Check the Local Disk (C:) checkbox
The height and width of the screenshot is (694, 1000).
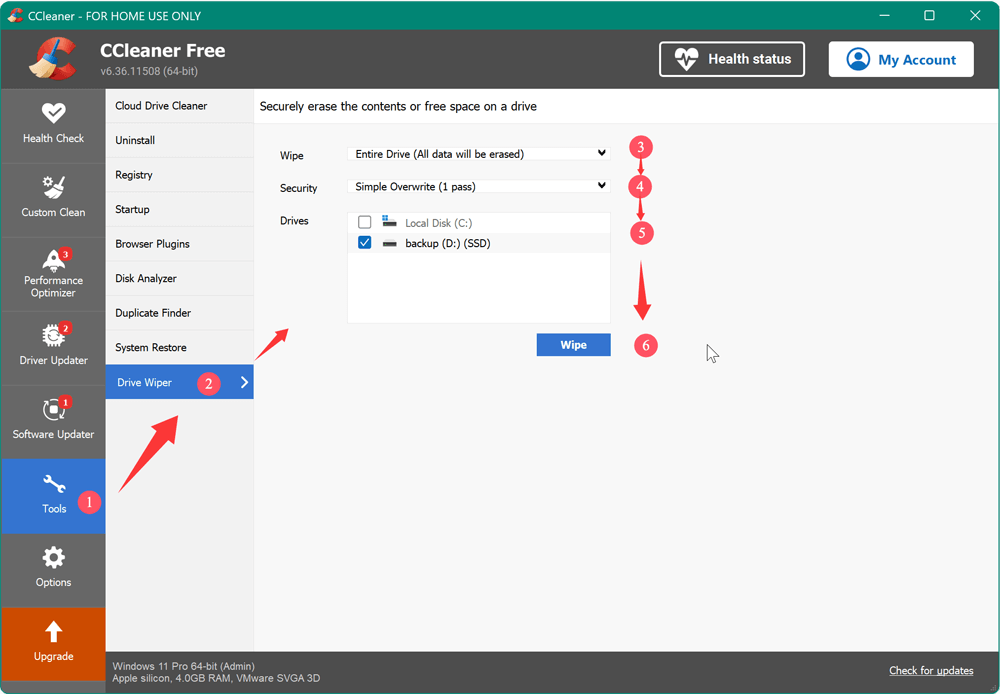point(364,223)
